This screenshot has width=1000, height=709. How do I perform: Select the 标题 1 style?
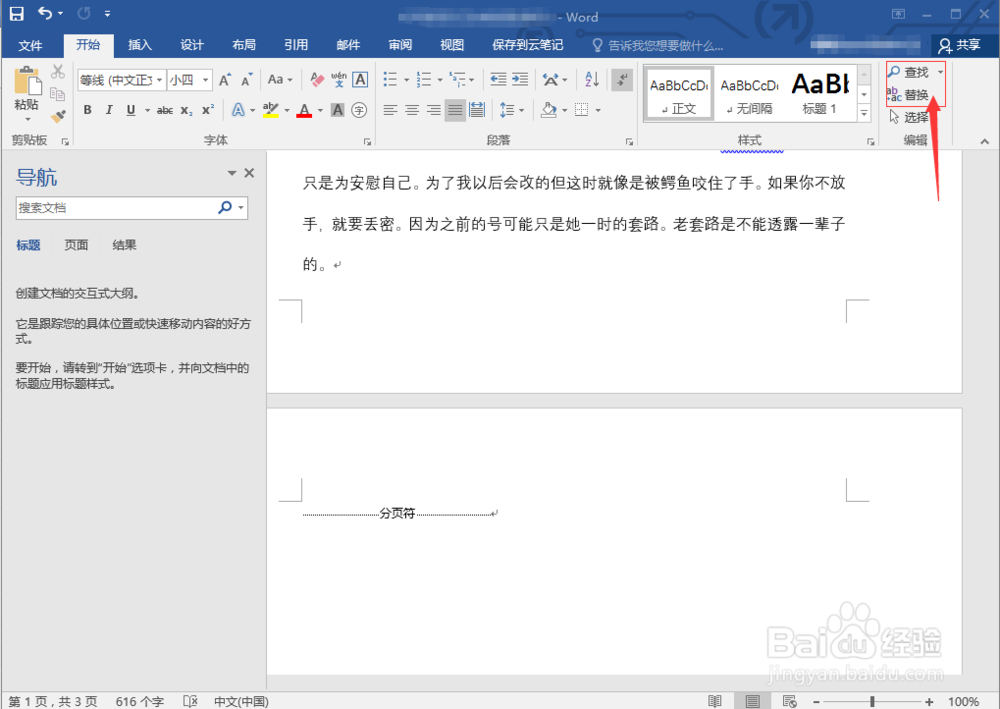pyautogui.click(x=819, y=92)
